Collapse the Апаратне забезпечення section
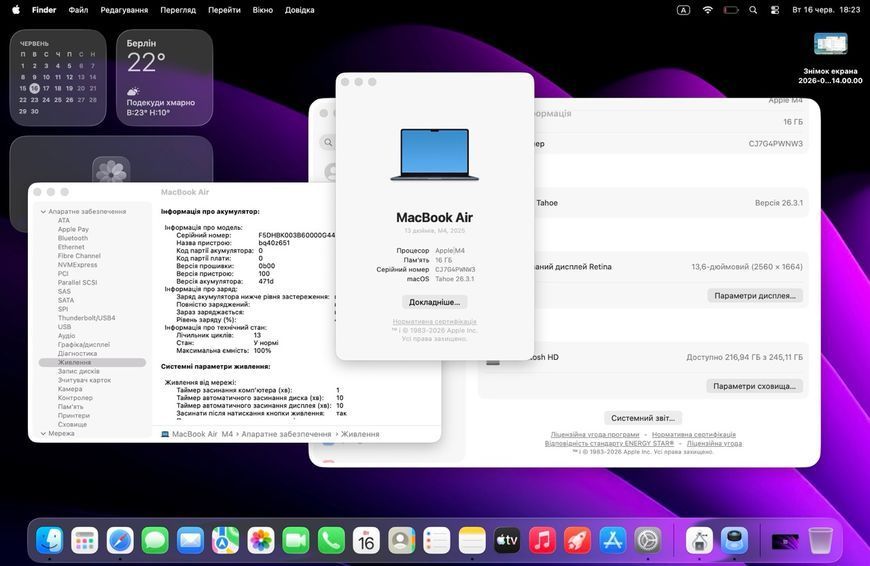 pyautogui.click(x=43, y=211)
